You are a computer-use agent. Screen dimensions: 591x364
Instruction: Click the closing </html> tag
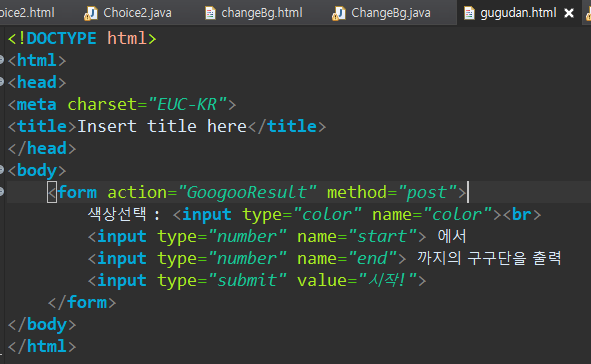tap(42, 347)
